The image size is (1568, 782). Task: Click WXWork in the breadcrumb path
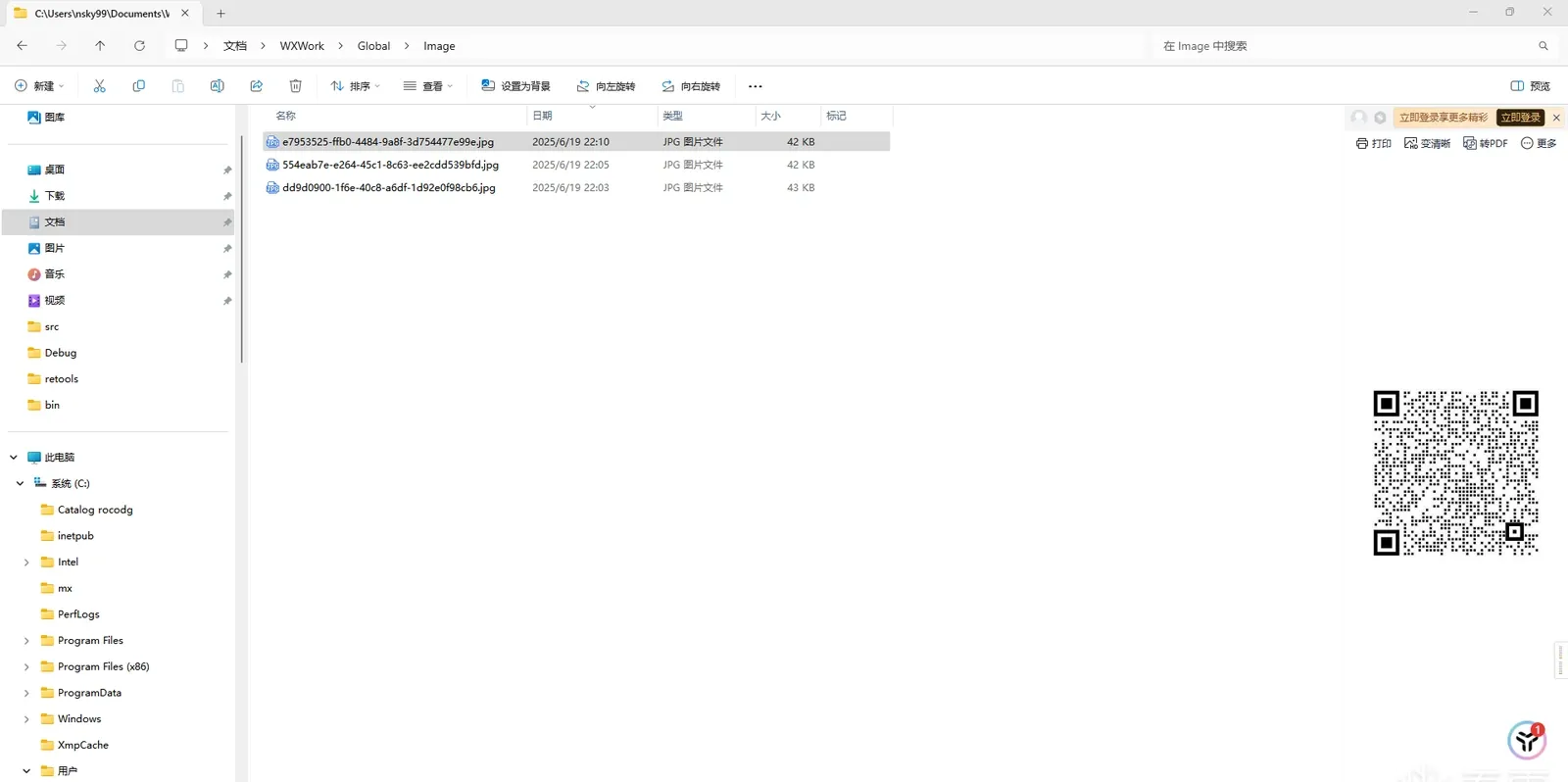pos(302,46)
